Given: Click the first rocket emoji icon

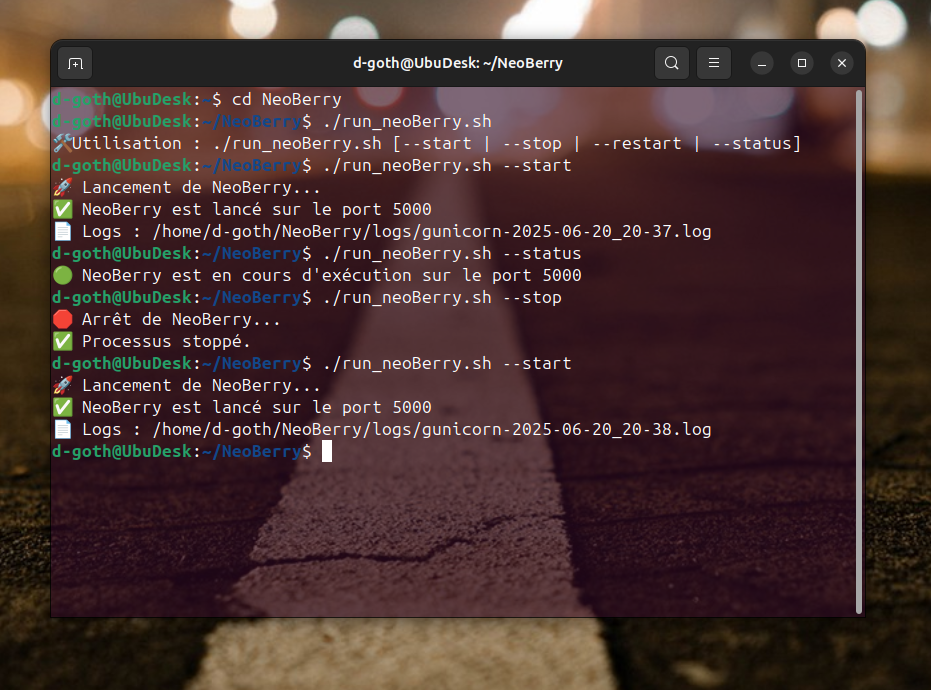Looking at the screenshot, I should coord(62,187).
